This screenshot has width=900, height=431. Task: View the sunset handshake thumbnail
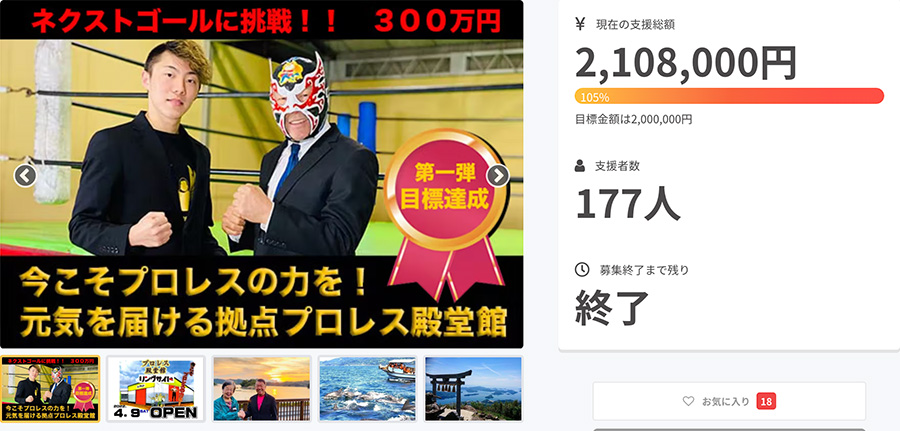click(x=262, y=389)
